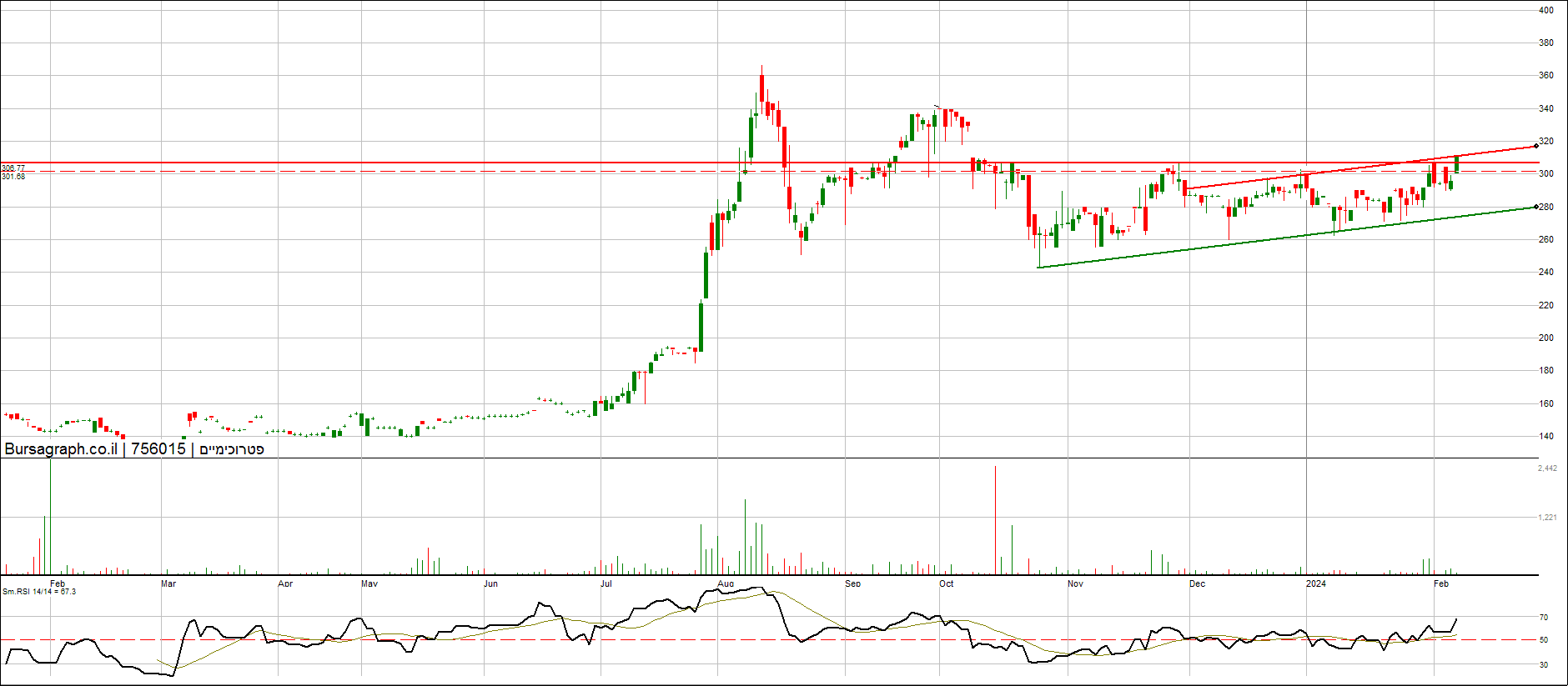Click the 180 price axis label
Image resolution: width=1568 pixels, height=686 pixels.
(1545, 370)
